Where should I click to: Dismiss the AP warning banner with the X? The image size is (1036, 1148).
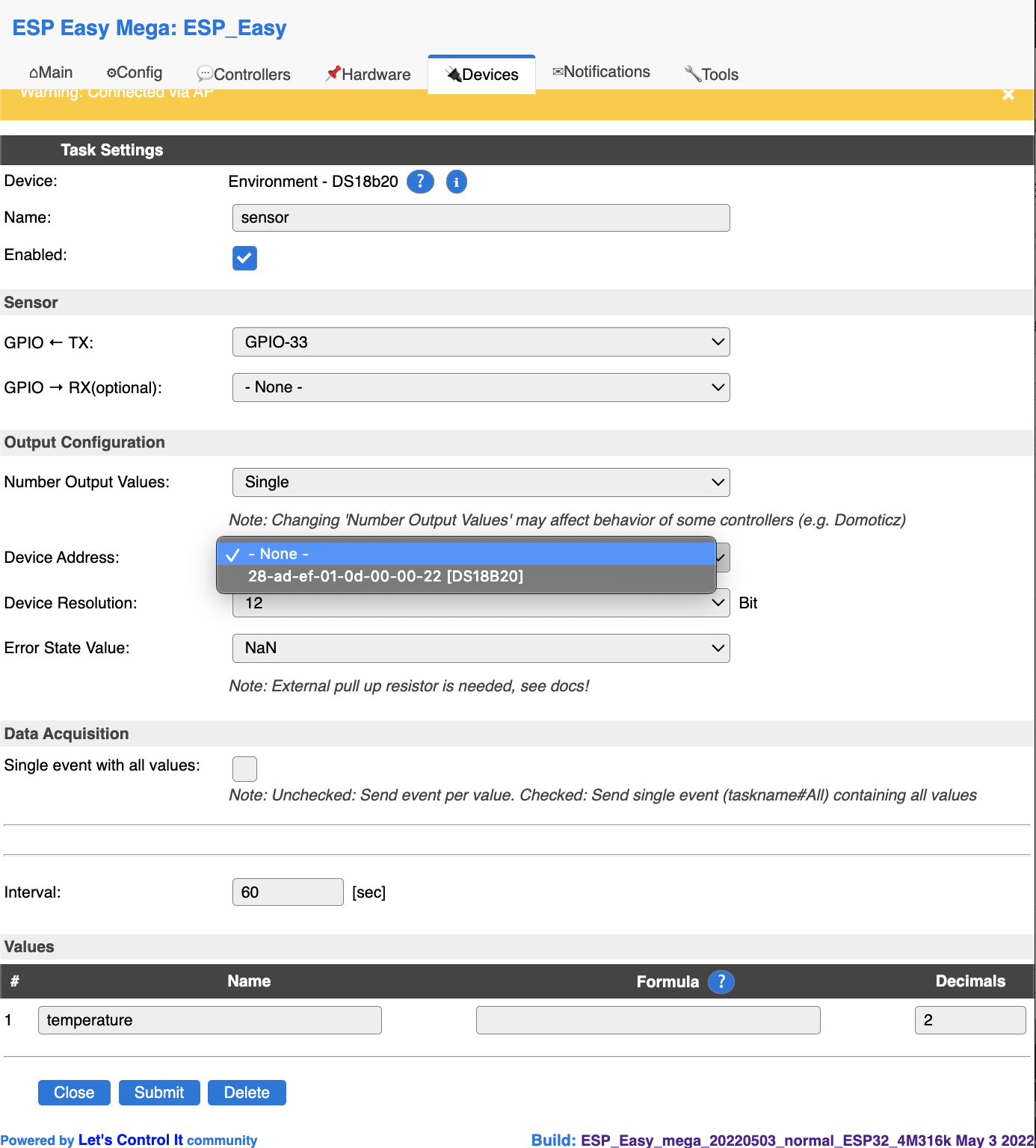point(1008,94)
